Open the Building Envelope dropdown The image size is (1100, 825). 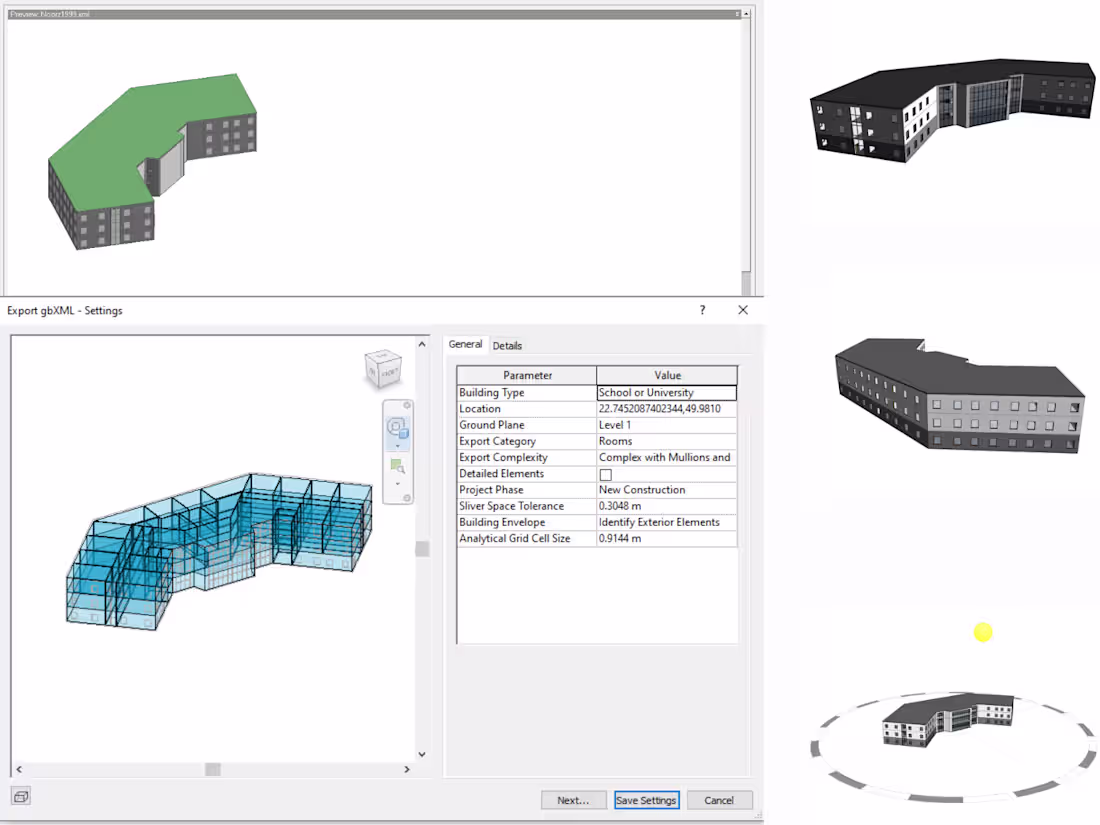[x=665, y=522]
